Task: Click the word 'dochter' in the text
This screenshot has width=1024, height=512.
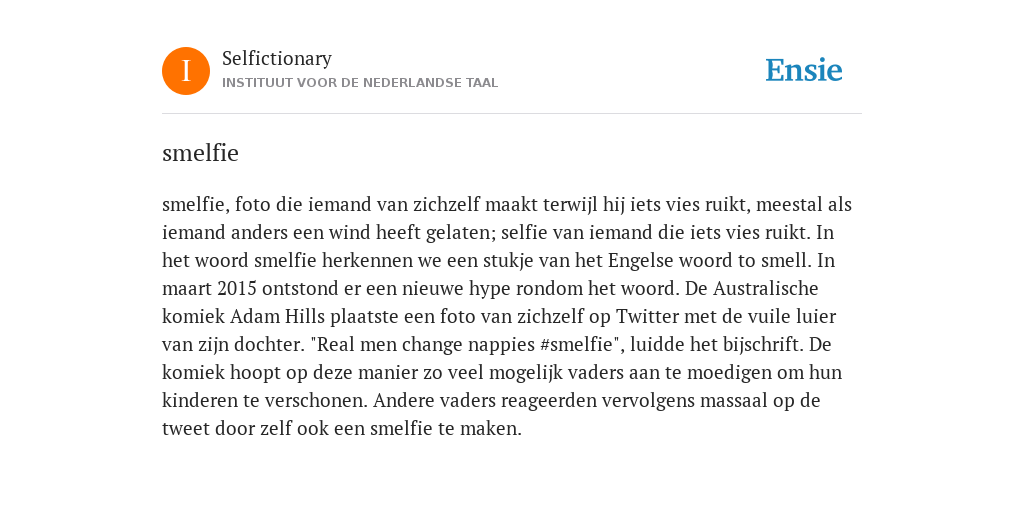Action: click(x=261, y=345)
